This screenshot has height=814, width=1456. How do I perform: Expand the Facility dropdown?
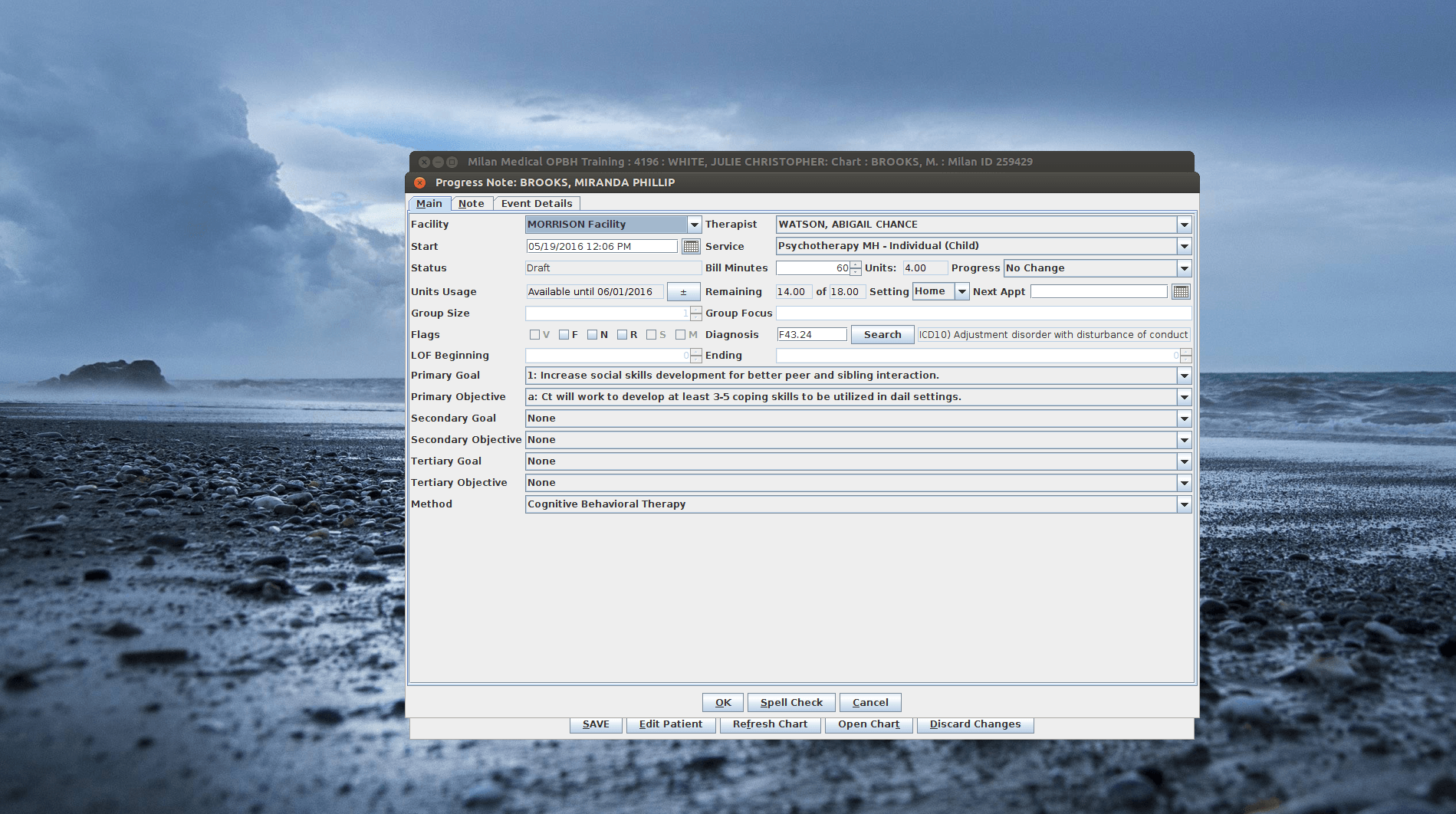tap(694, 225)
